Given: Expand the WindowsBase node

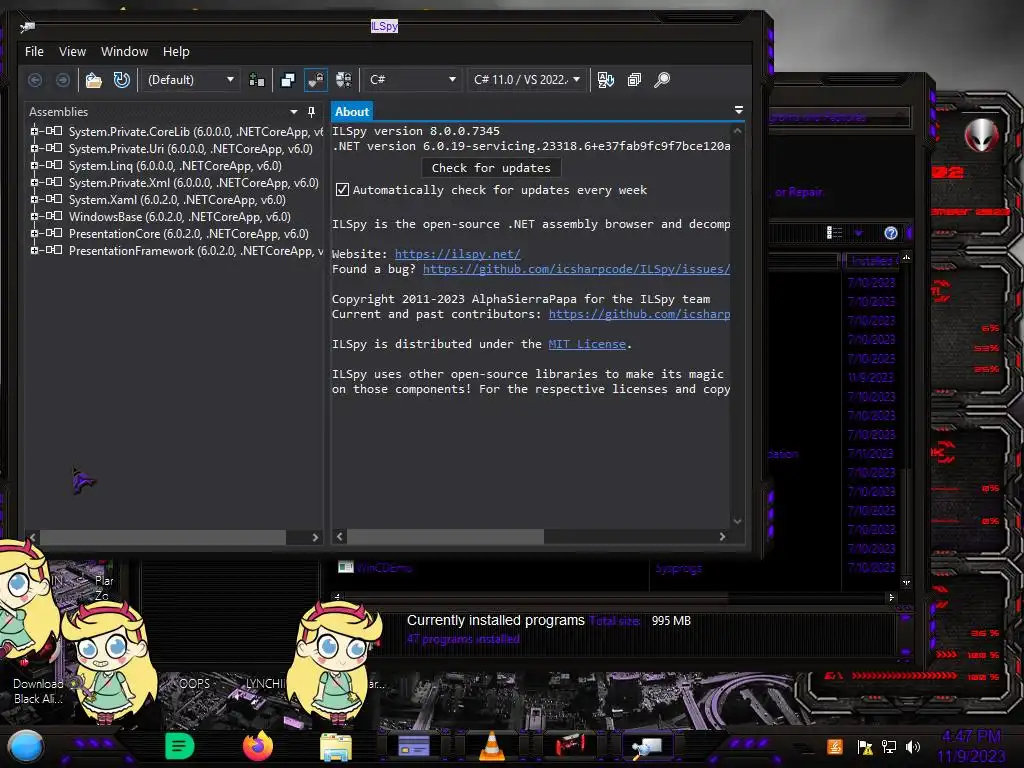Looking at the screenshot, I should [x=34, y=216].
